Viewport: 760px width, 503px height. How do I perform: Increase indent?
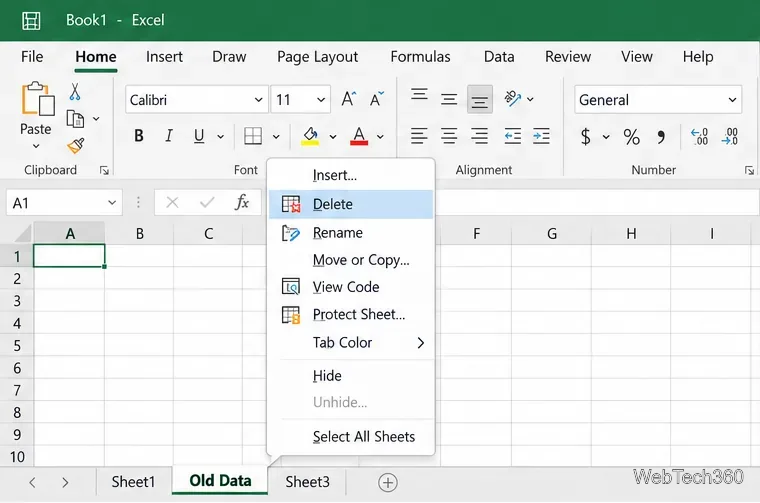(x=541, y=136)
